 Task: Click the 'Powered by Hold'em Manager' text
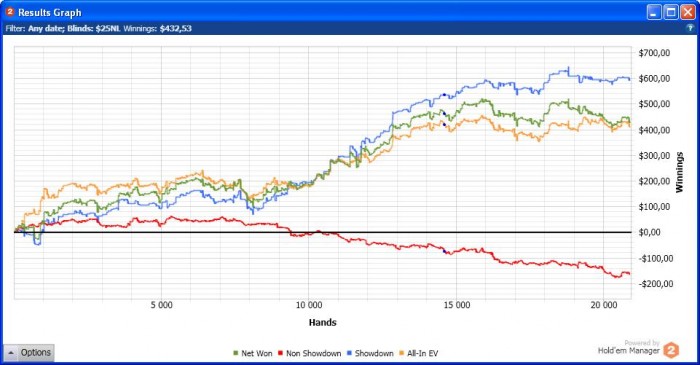(x=629, y=347)
